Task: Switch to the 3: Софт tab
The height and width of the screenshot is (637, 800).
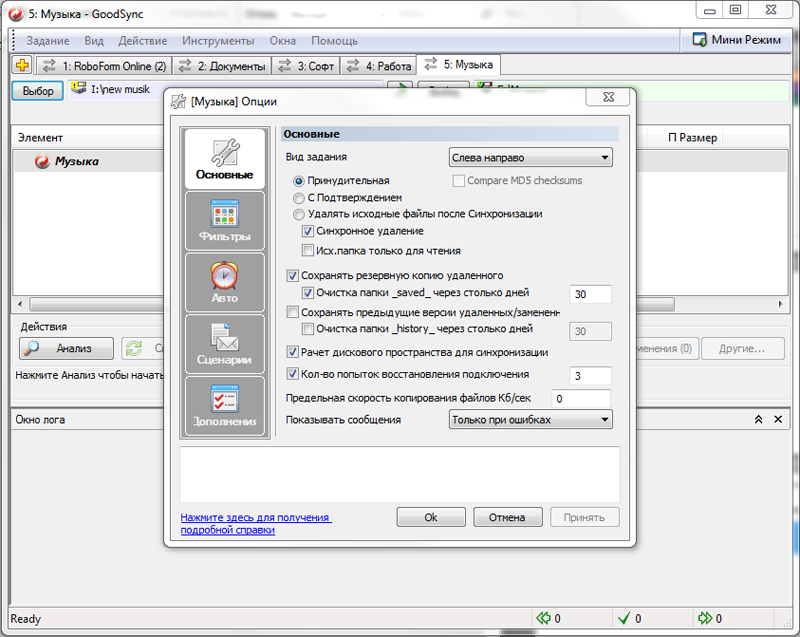Action: (306, 66)
